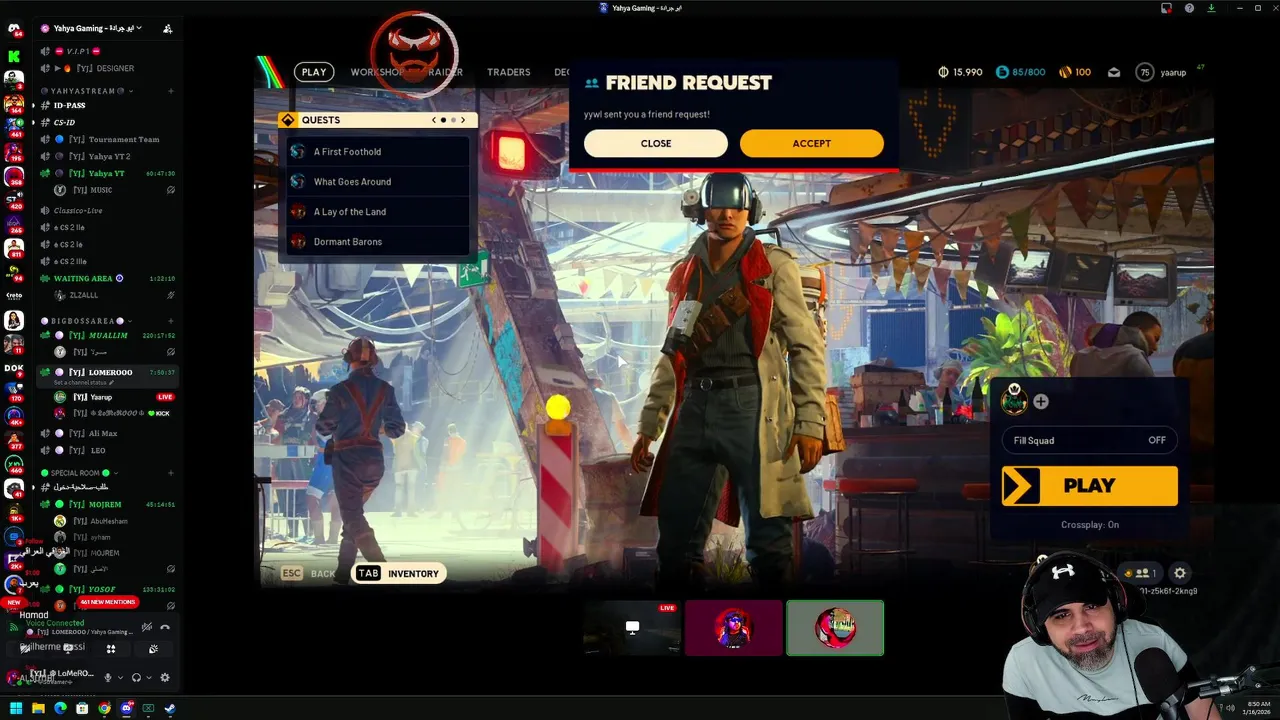Open game settings gear near social icon
This screenshot has width=1280, height=720.
click(1180, 573)
